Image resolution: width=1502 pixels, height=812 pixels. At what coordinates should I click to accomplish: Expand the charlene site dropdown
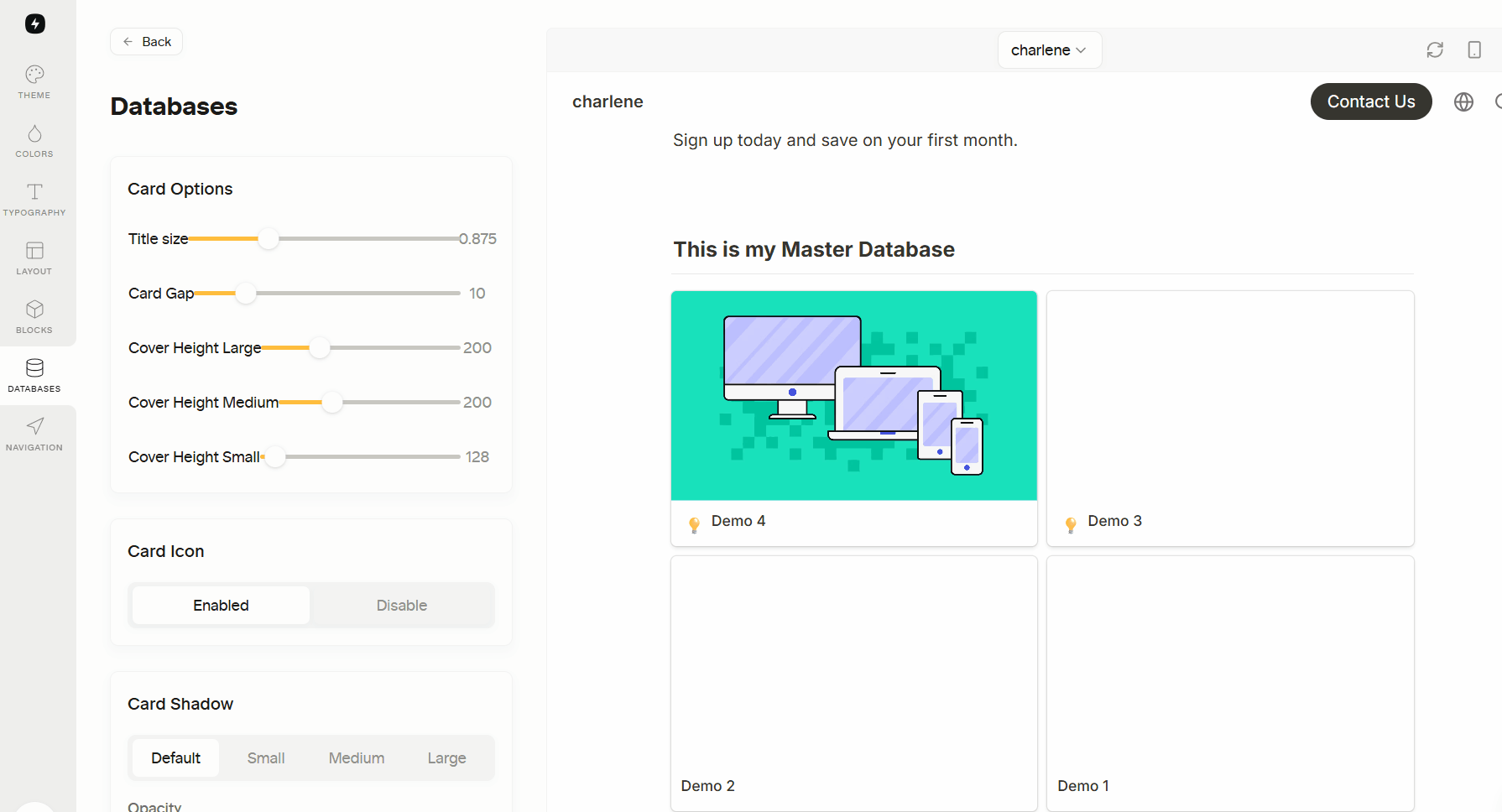pos(1049,50)
